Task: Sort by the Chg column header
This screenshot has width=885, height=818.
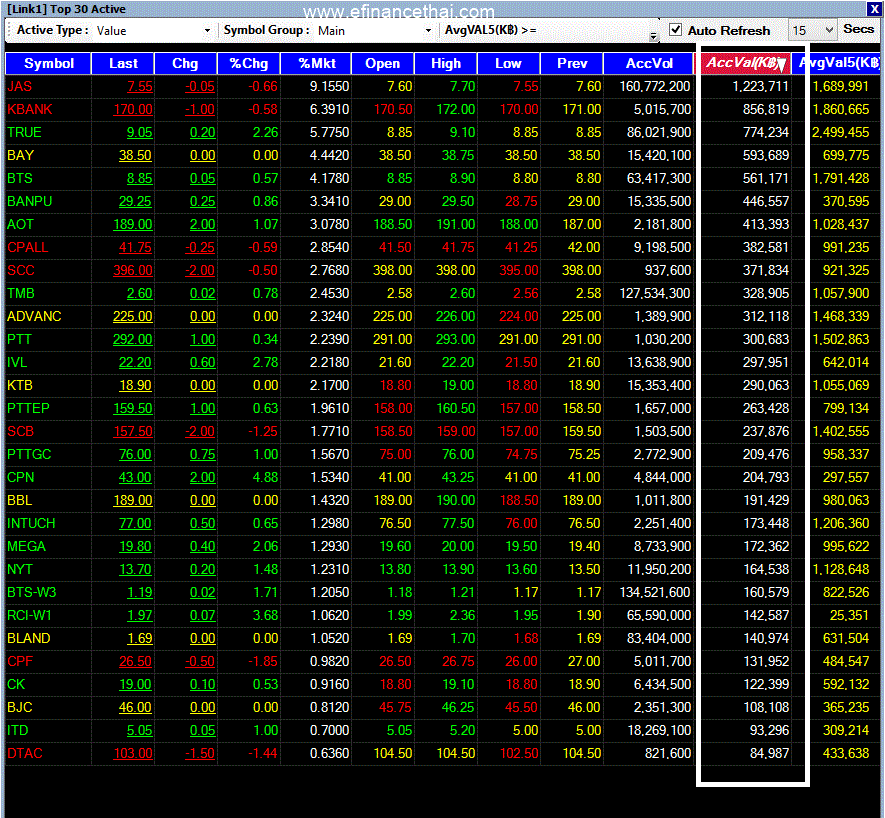Action: (185, 63)
